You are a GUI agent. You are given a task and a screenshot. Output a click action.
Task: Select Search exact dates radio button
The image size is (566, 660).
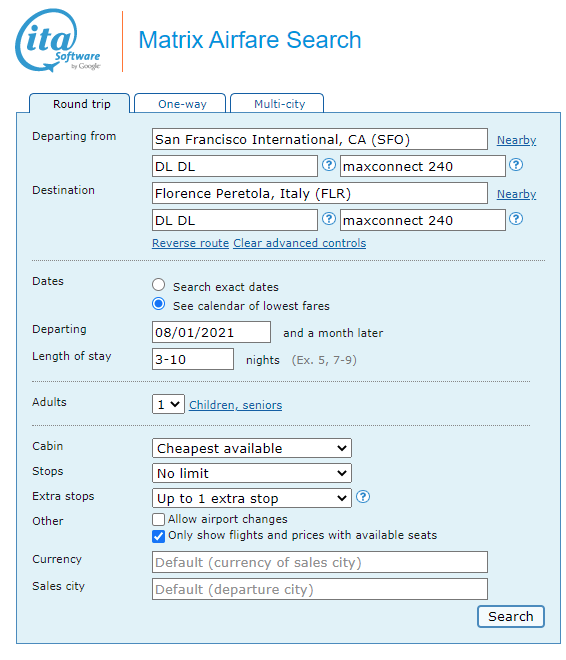(159, 285)
